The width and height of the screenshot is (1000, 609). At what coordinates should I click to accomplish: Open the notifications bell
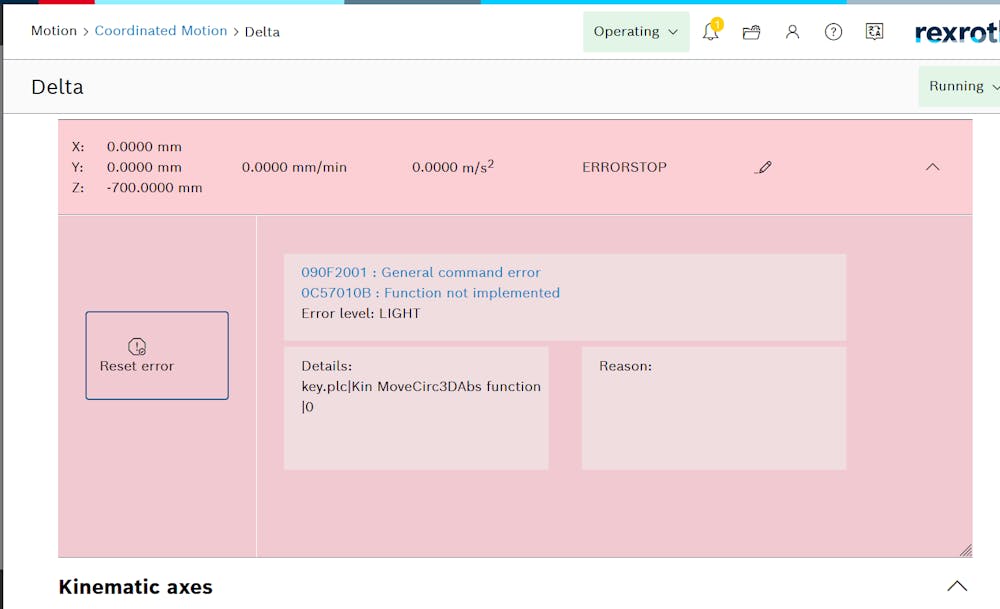click(x=711, y=32)
